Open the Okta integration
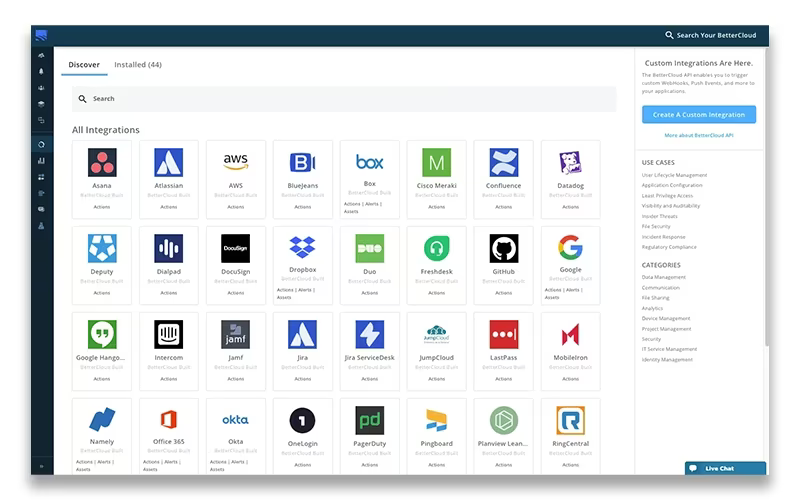Screen dimensions: 800x500 [x=236, y=437]
